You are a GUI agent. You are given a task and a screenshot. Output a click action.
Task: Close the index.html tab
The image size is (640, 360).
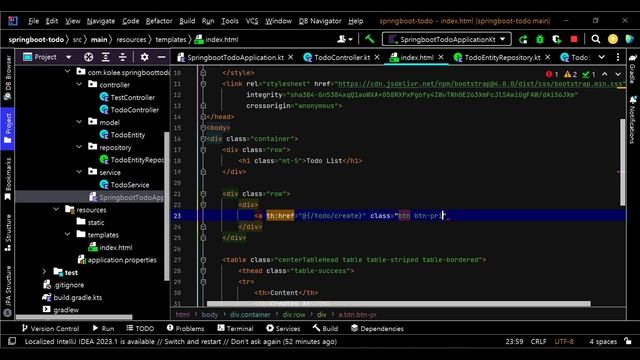(441, 57)
